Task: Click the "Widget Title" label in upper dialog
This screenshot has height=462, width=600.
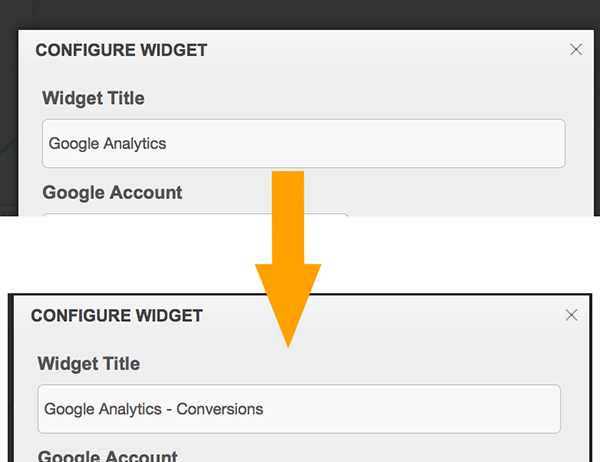Action: [93, 99]
